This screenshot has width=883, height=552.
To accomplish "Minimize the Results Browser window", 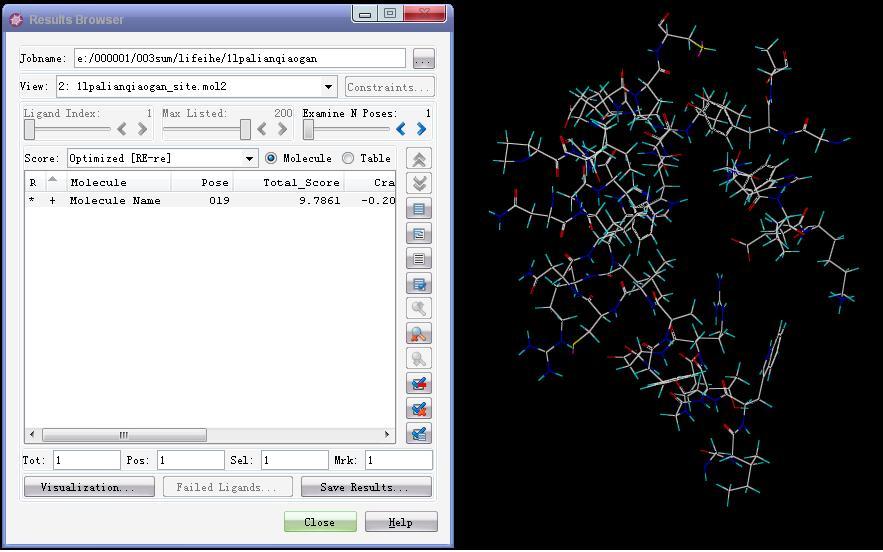I will 365,13.
